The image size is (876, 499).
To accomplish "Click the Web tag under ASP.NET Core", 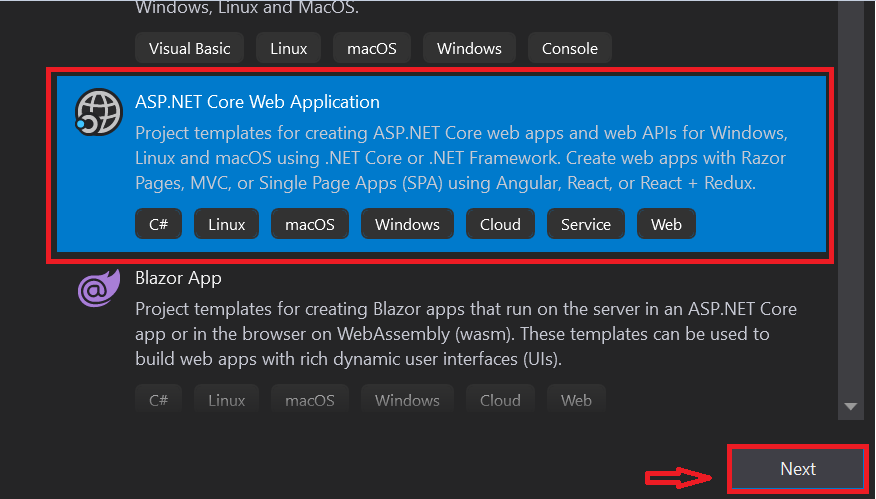I will pyautogui.click(x=666, y=224).
